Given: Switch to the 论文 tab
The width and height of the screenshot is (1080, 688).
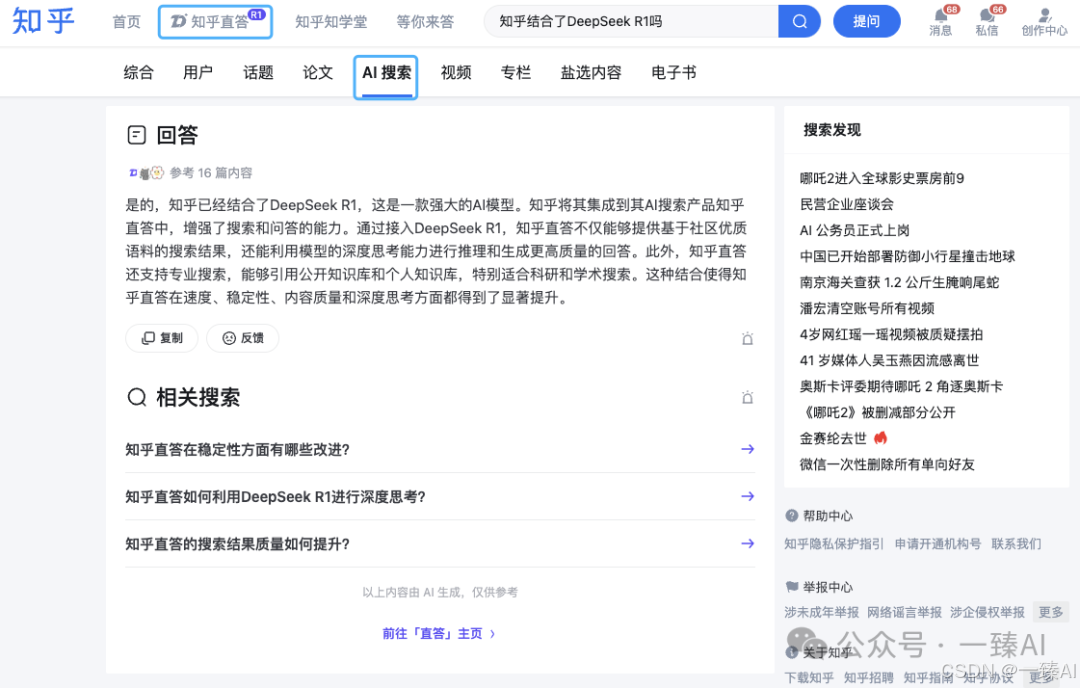Looking at the screenshot, I should click(318, 72).
